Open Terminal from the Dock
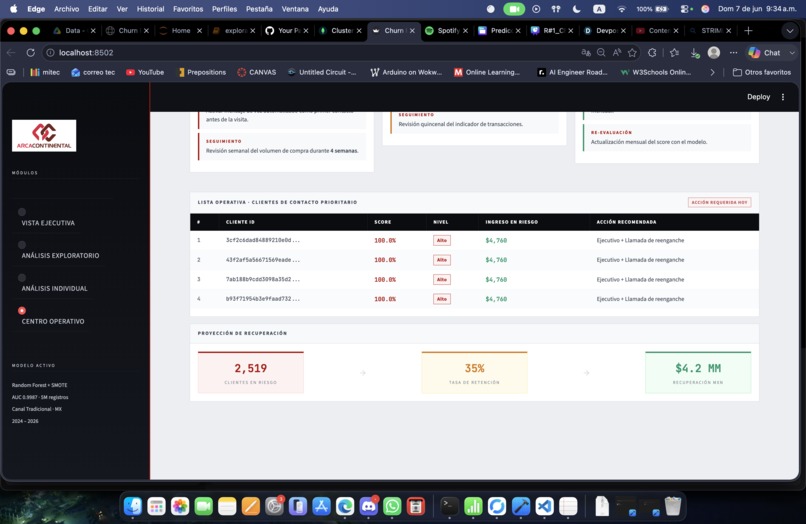The width and height of the screenshot is (806, 524). point(449,507)
